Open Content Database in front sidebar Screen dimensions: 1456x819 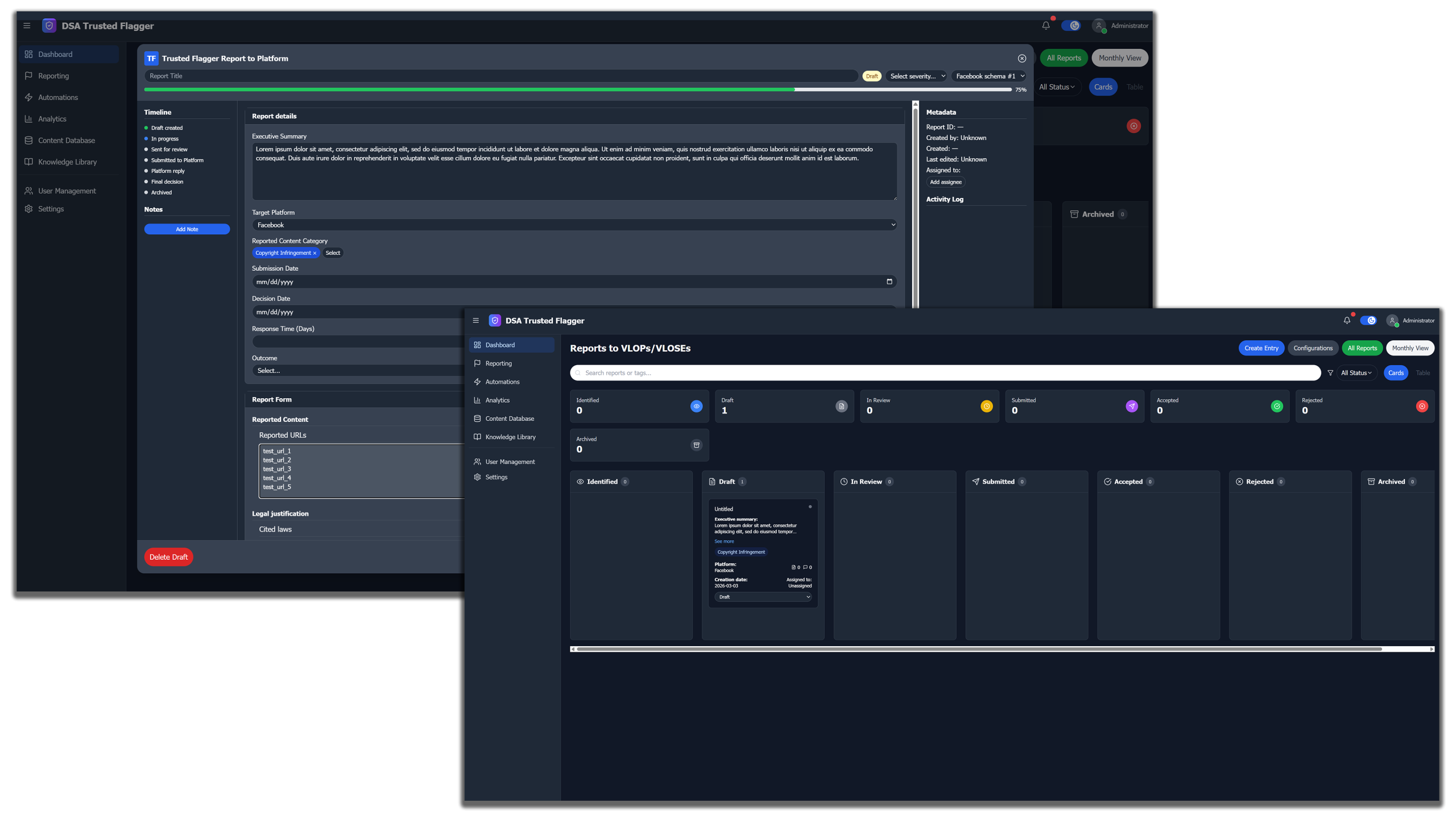[509, 419]
